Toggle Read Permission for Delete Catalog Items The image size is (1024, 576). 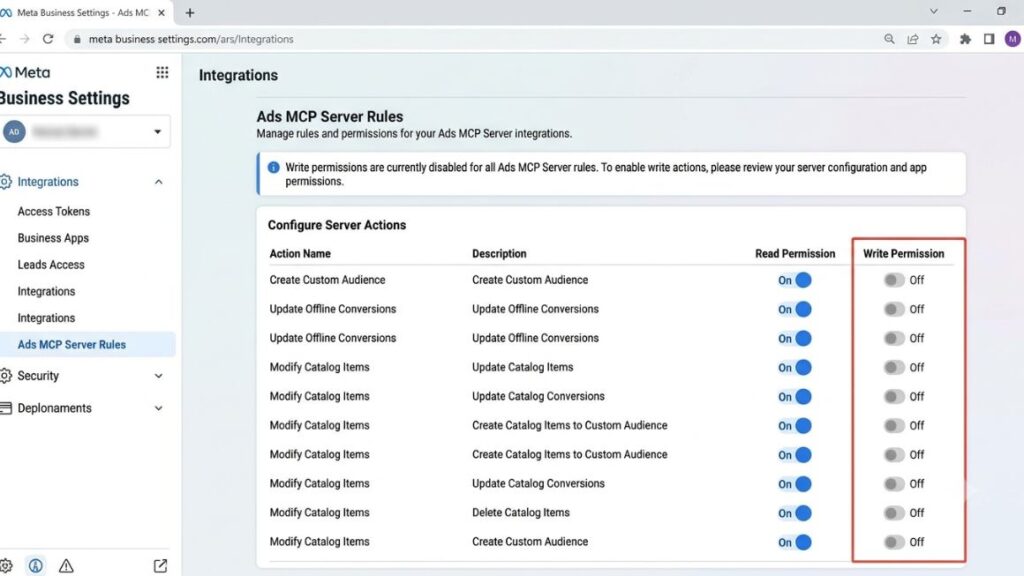(x=795, y=513)
